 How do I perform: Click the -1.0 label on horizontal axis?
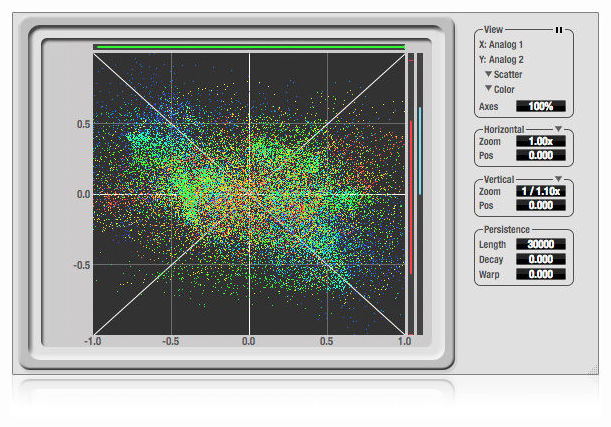coord(93,341)
